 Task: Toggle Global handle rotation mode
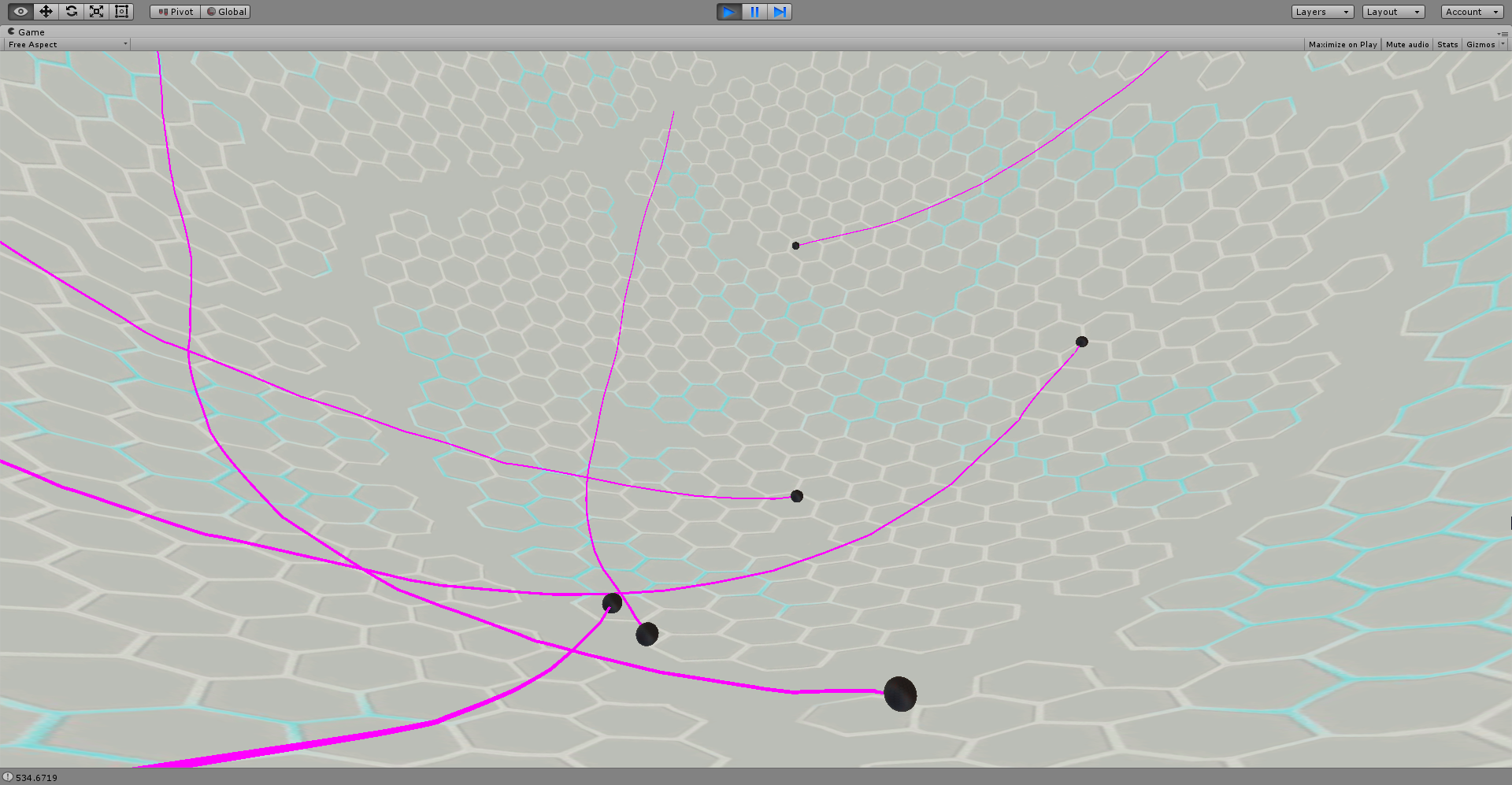click(x=226, y=12)
